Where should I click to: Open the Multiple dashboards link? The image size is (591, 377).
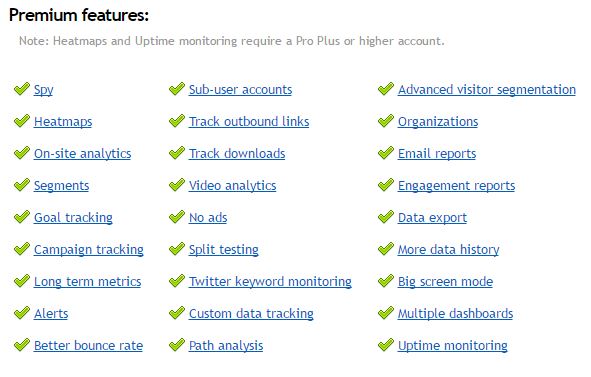(455, 314)
